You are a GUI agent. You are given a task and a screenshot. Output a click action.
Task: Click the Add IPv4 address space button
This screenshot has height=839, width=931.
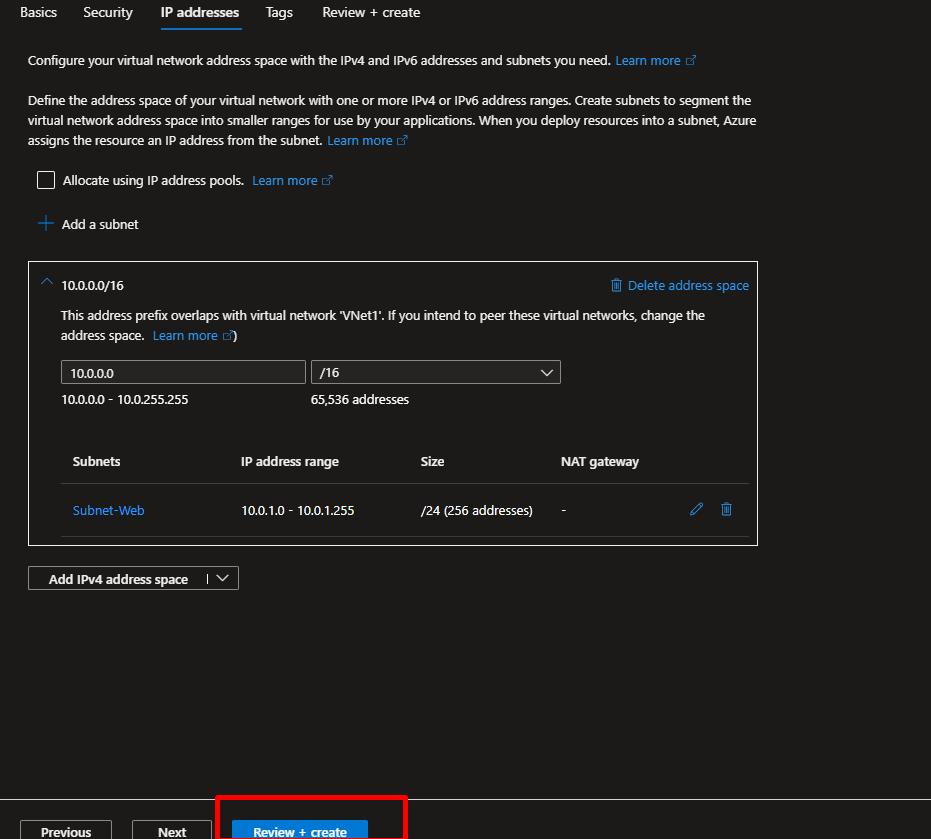tap(118, 579)
